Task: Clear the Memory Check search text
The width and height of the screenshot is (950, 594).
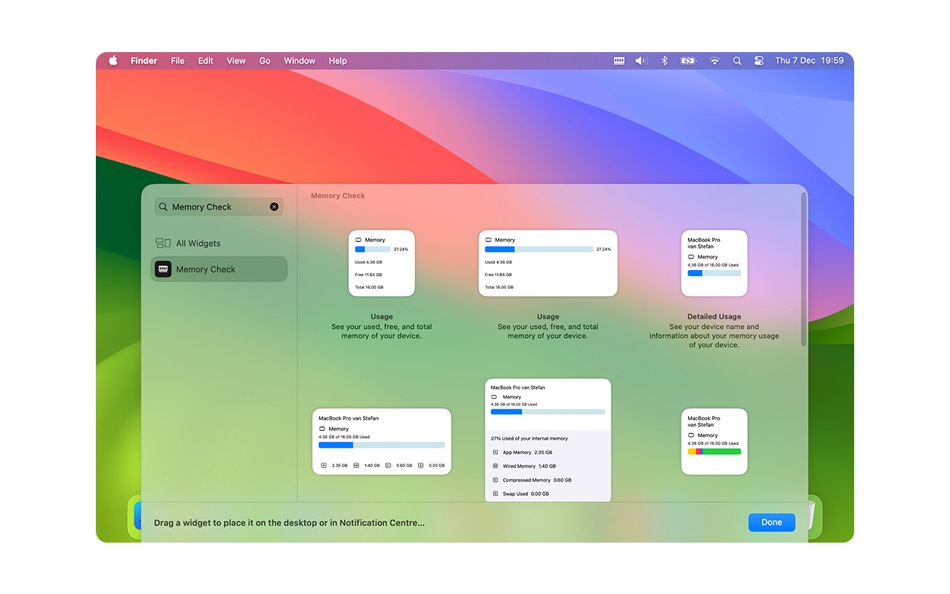Action: pos(274,207)
